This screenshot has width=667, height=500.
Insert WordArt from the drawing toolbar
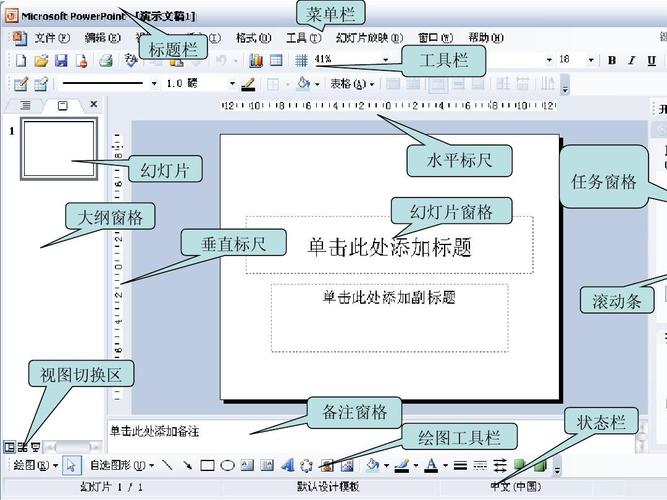pyautogui.click(x=288, y=465)
